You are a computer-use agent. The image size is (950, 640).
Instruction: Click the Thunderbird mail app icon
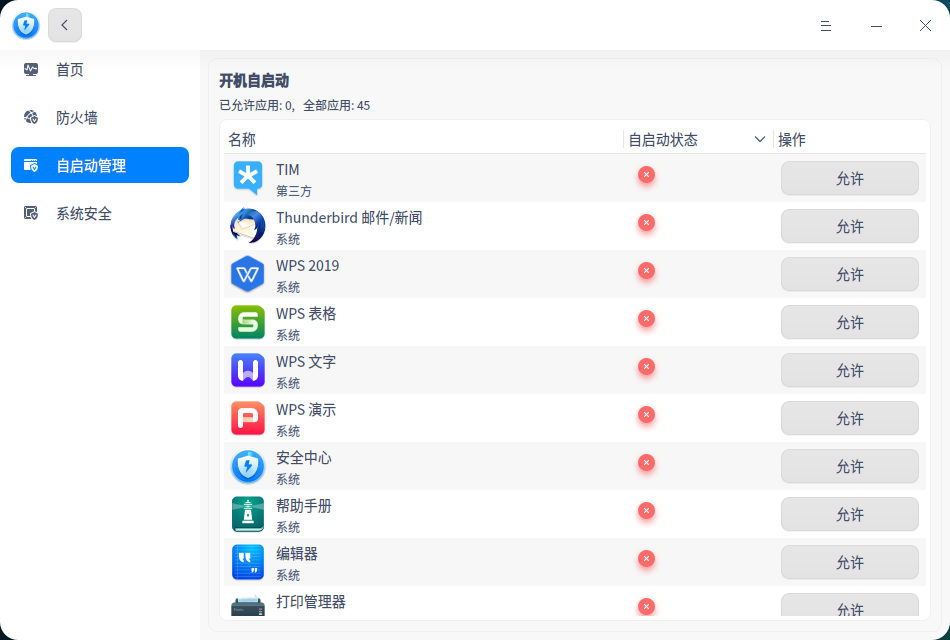point(247,226)
